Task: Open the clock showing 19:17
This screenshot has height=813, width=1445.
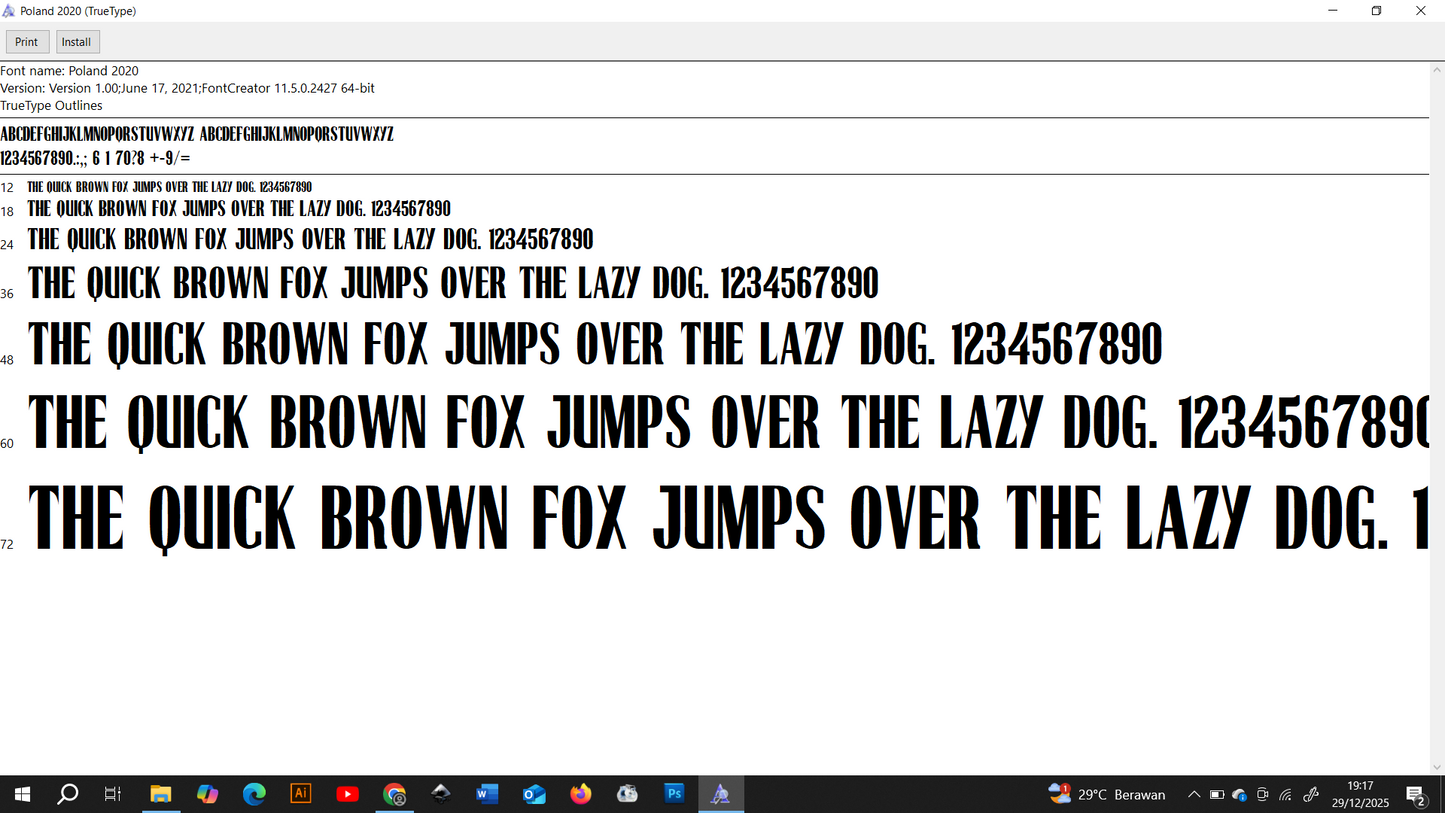Action: (x=1360, y=794)
